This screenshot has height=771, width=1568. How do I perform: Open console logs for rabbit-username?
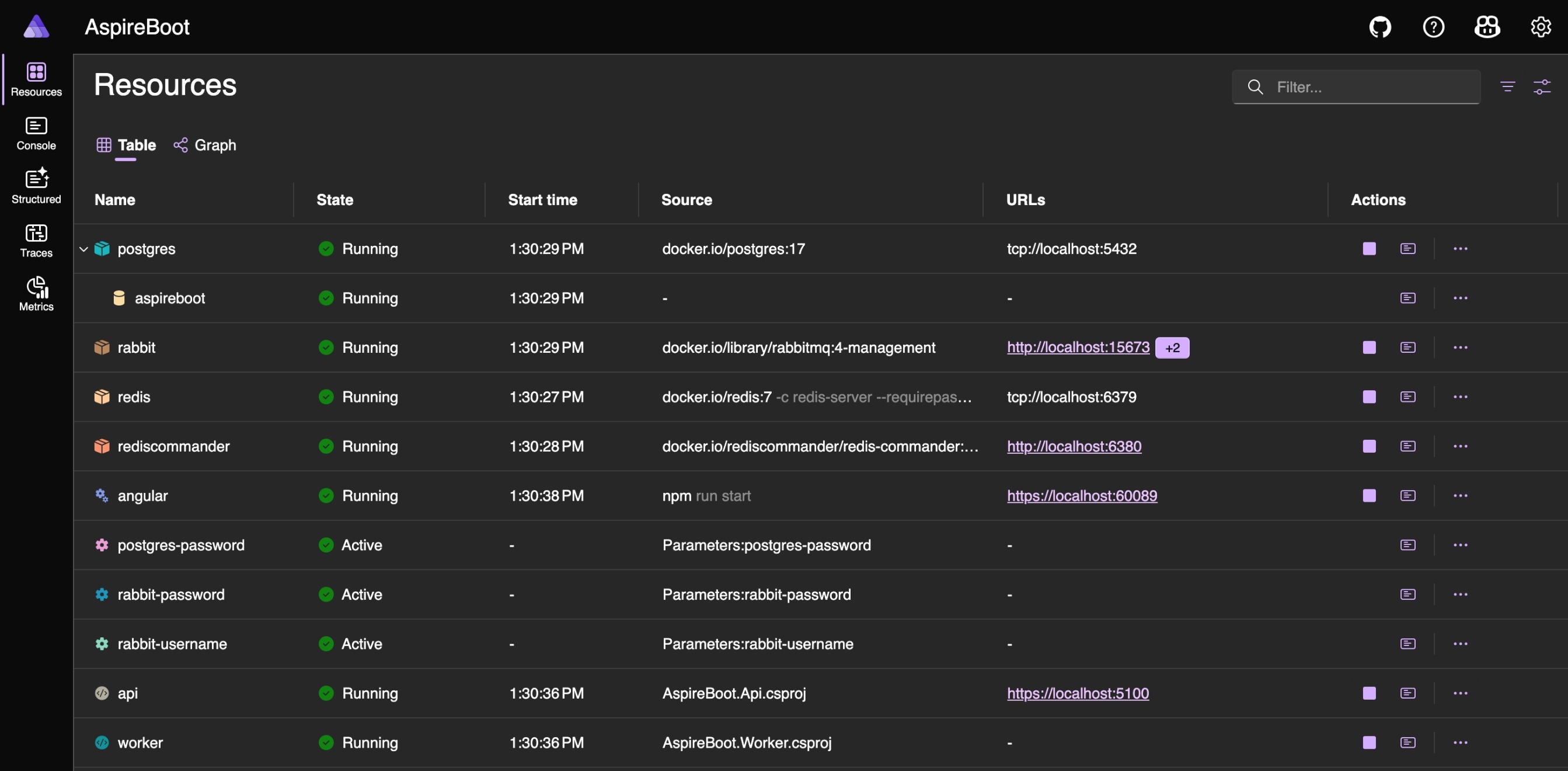click(x=1408, y=643)
